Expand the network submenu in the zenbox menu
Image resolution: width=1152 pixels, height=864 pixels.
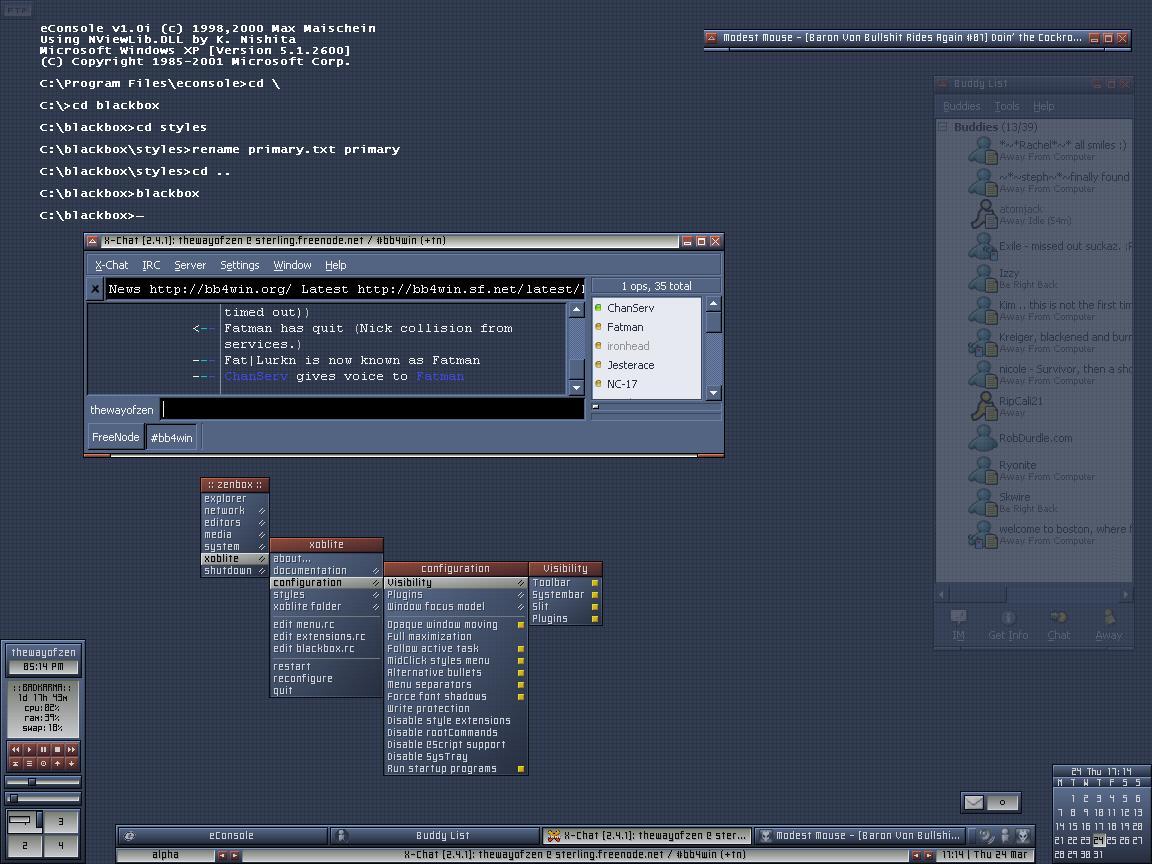click(235, 511)
